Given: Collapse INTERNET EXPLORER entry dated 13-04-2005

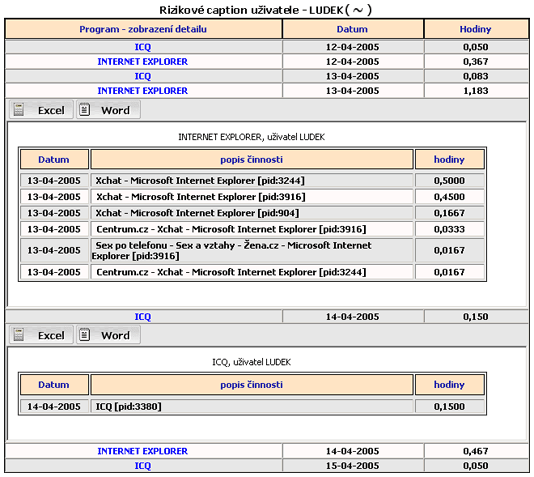Looking at the screenshot, I should pos(143,91).
